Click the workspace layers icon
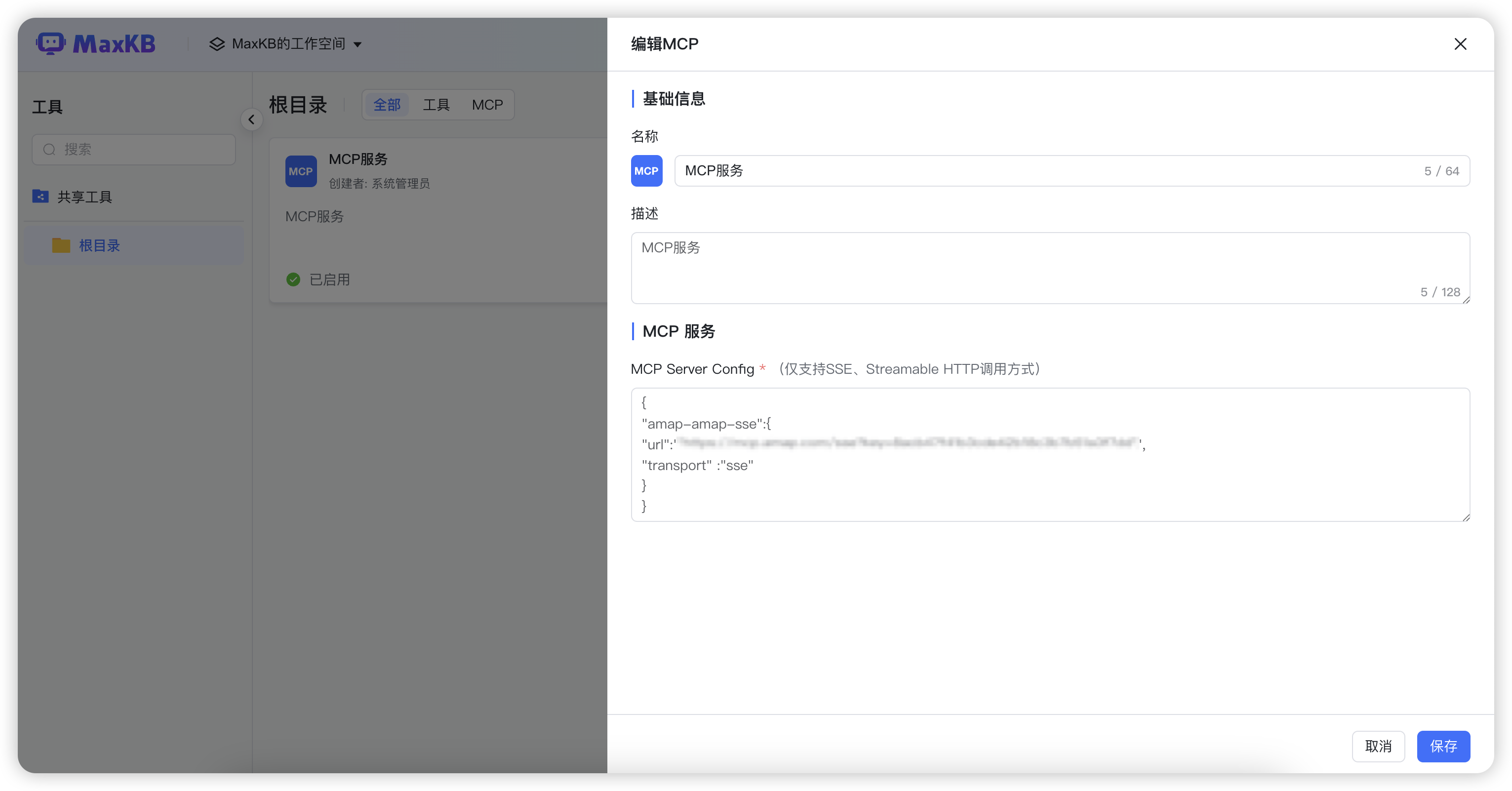This screenshot has height=791, width=1512. (217, 44)
